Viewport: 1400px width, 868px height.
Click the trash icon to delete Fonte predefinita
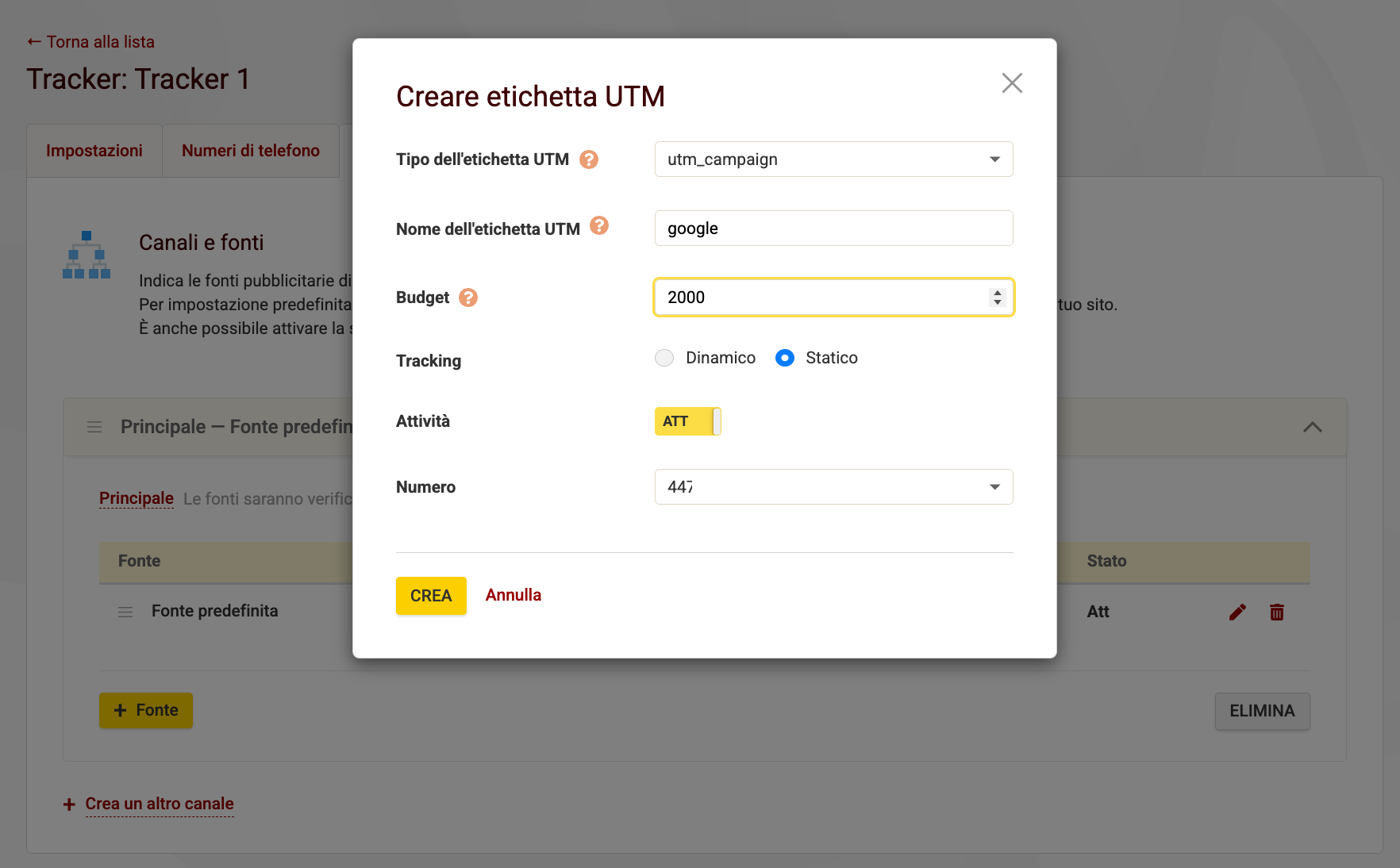tap(1277, 612)
